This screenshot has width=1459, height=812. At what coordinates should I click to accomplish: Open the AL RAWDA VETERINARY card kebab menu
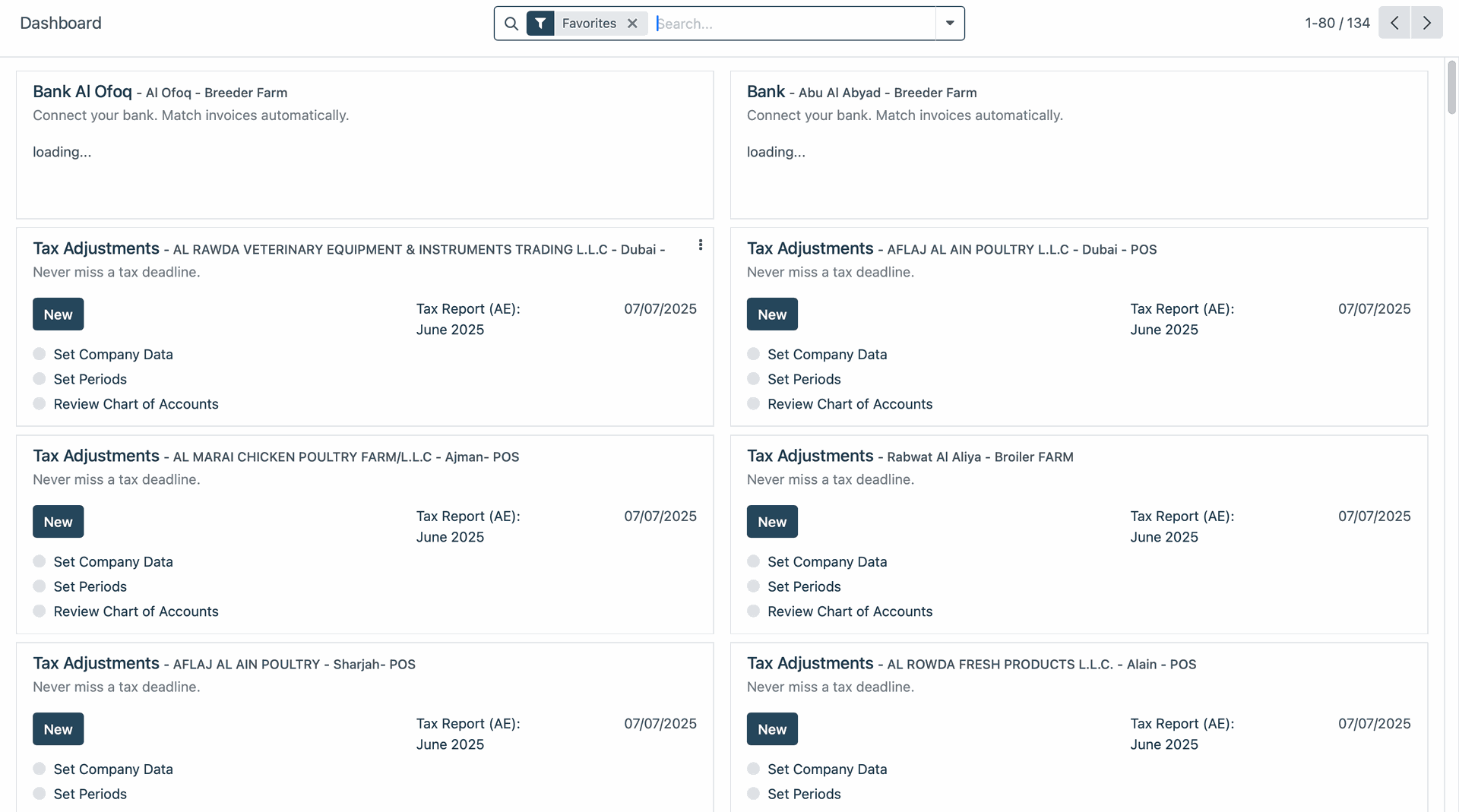(700, 245)
